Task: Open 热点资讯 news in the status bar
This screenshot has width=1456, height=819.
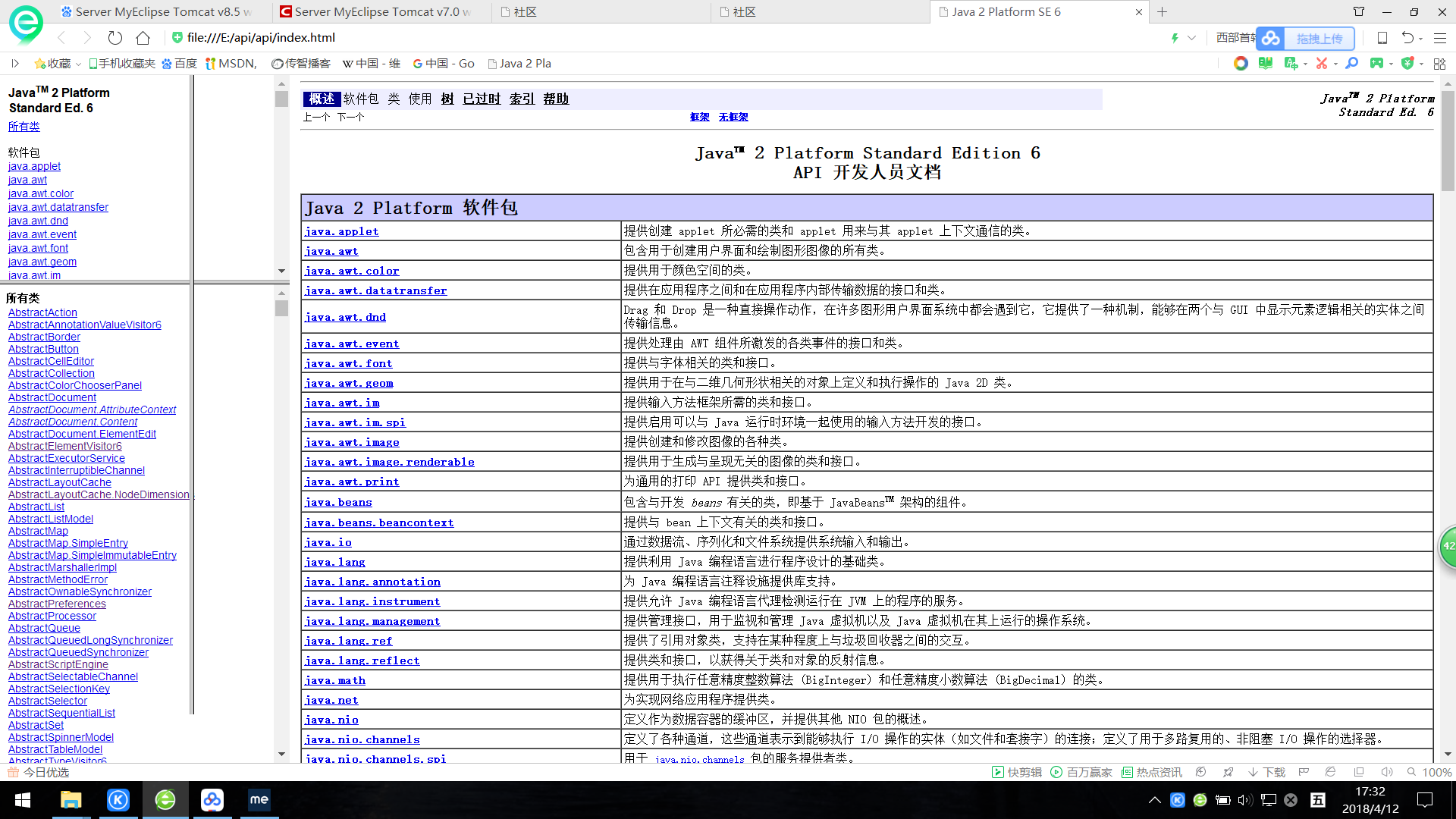Action: coord(1151,772)
